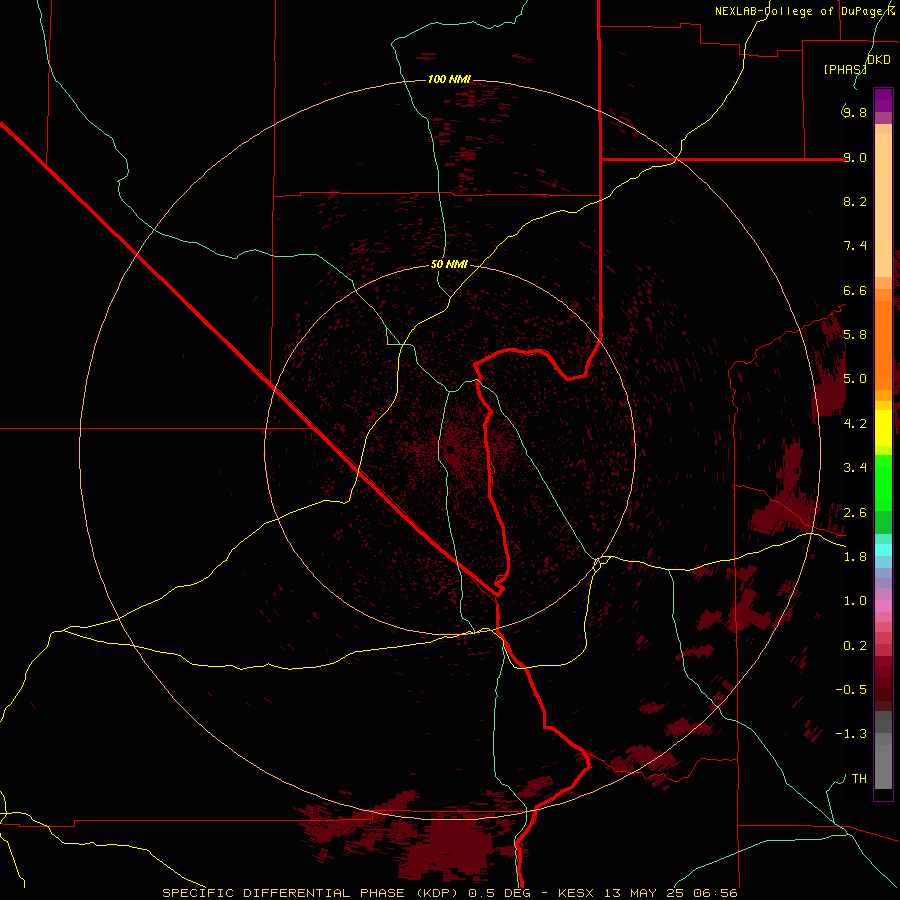Select the 3.4 legend value
This screenshot has width=900, height=900.
(855, 468)
